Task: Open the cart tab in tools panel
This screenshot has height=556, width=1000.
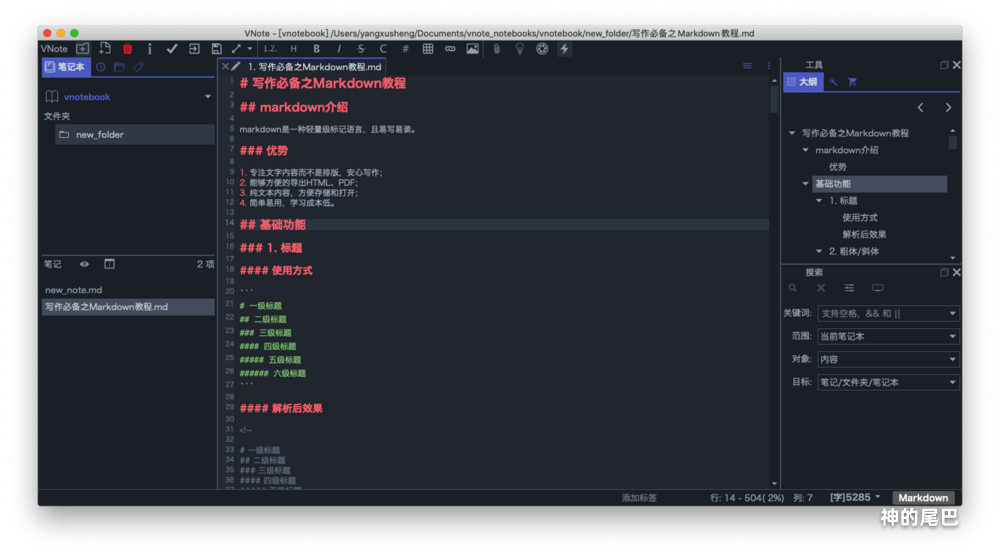Action: pos(852,82)
